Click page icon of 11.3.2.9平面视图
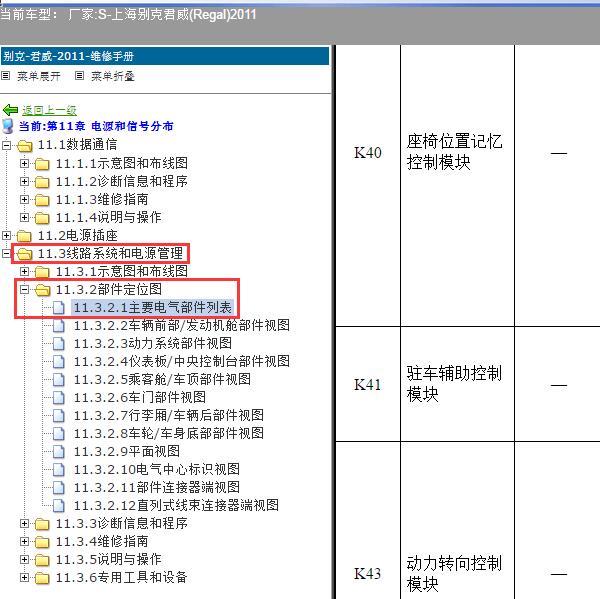Screen dimensions: 600x599 click(59, 452)
